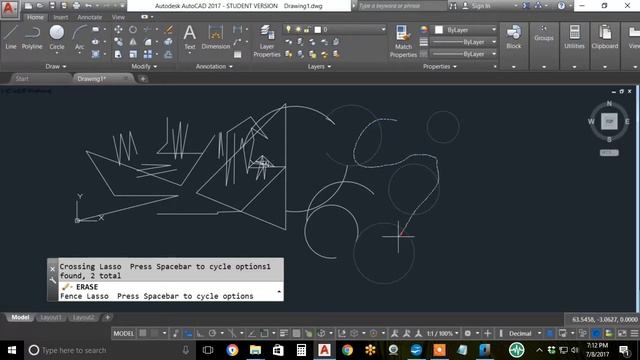
Task: Add a new drawing tab with plus button
Action: coord(143,79)
